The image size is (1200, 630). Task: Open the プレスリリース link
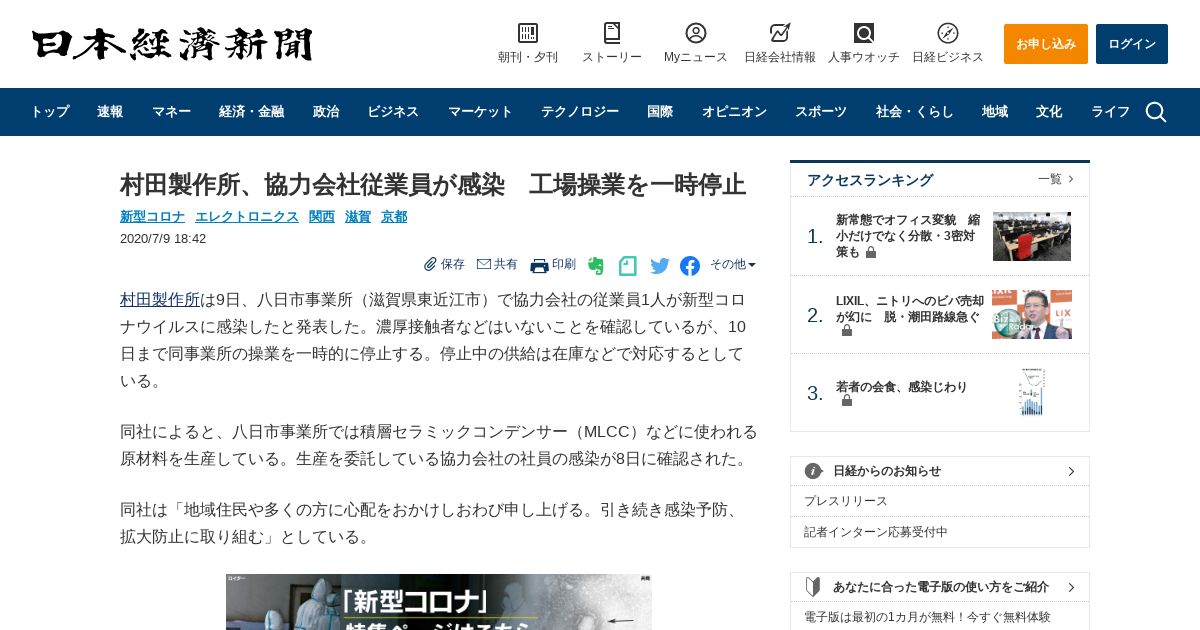(846, 501)
